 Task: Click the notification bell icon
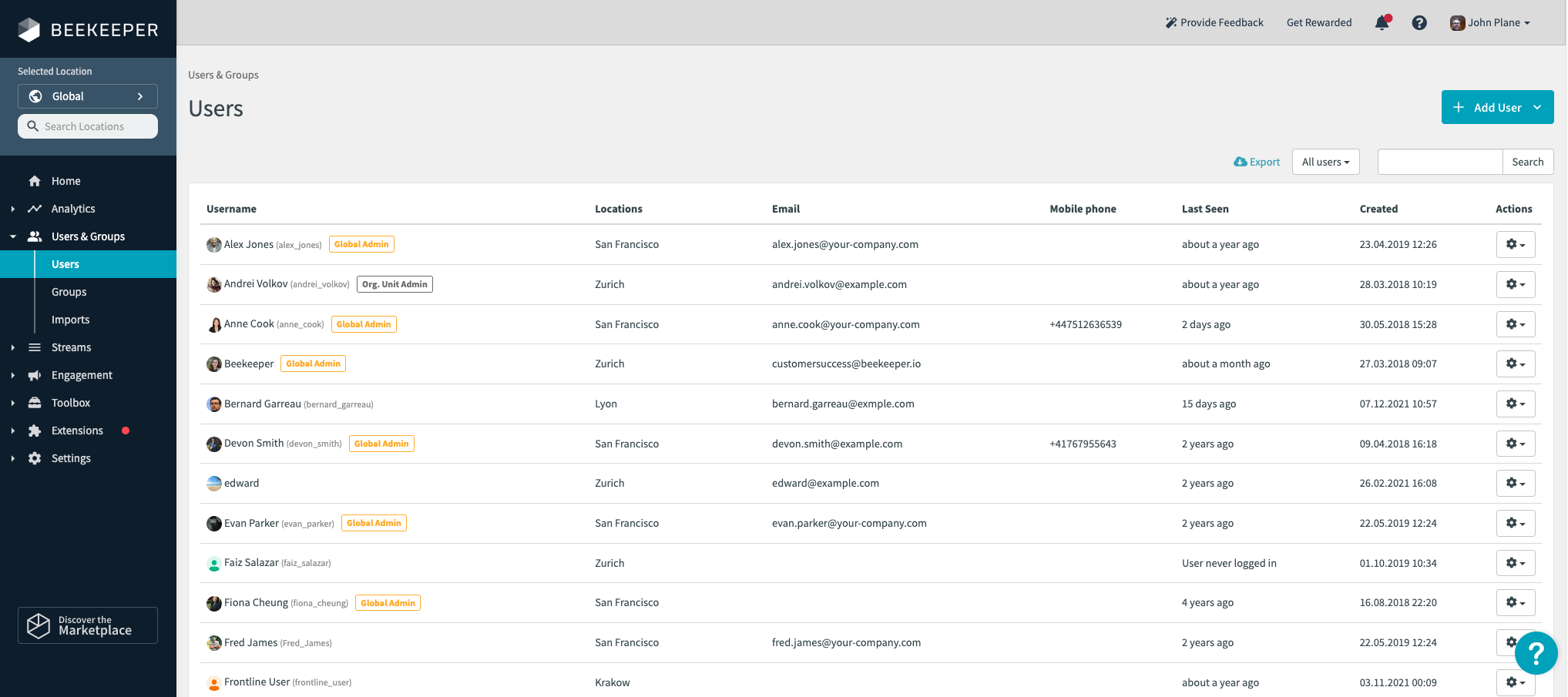point(1382,23)
